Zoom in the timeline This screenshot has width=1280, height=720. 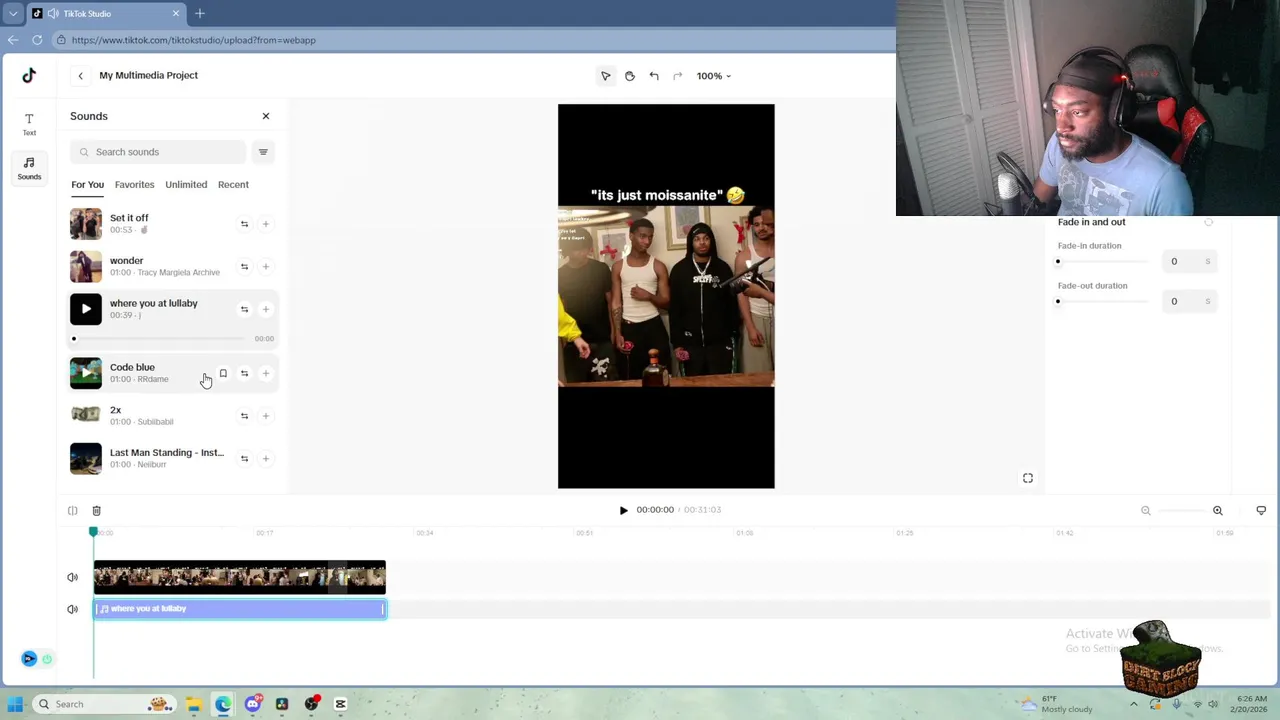coord(1218,511)
